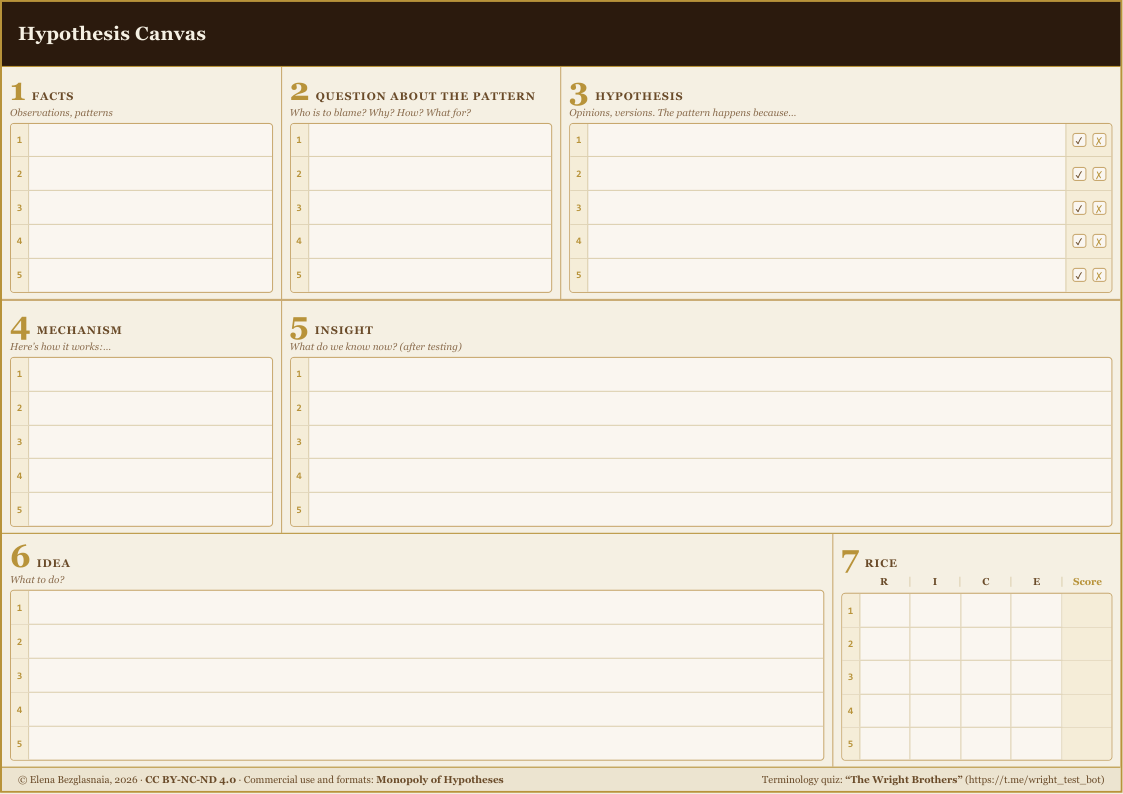Click the I cell in RICE row 1
The height and width of the screenshot is (794, 1123).
(935, 611)
